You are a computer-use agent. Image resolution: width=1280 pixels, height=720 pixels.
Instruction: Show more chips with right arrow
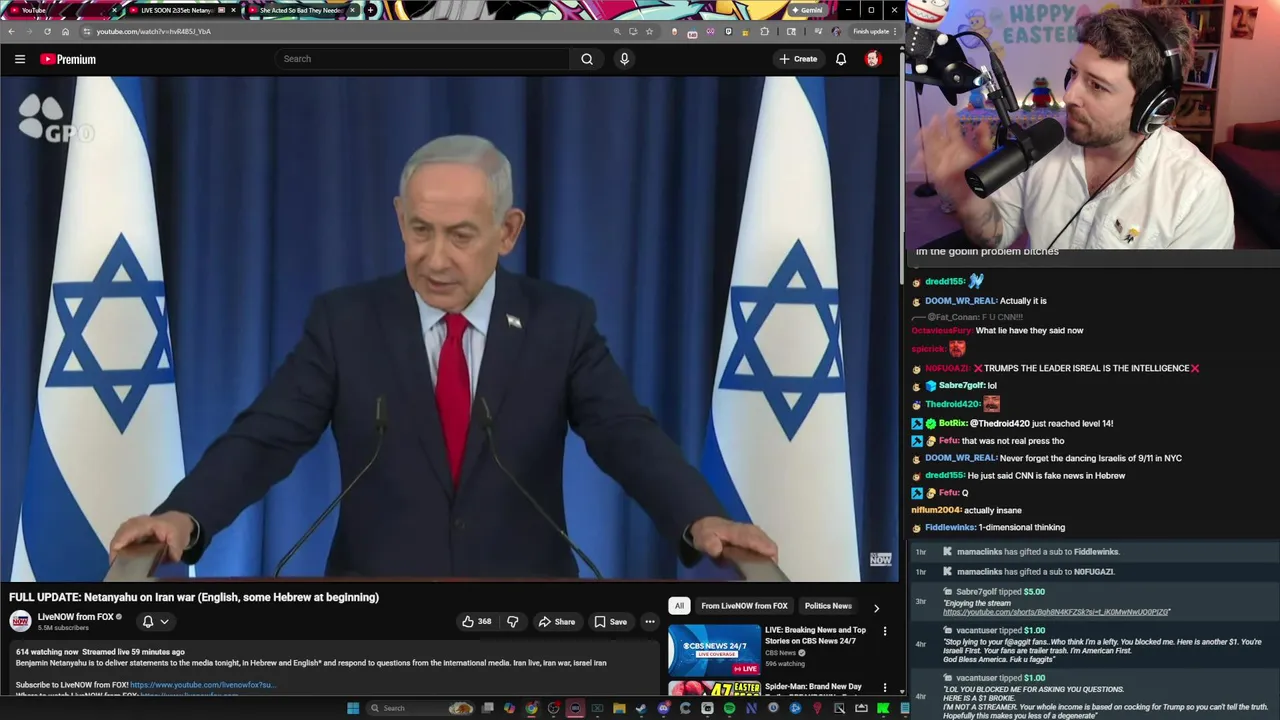pos(877,607)
